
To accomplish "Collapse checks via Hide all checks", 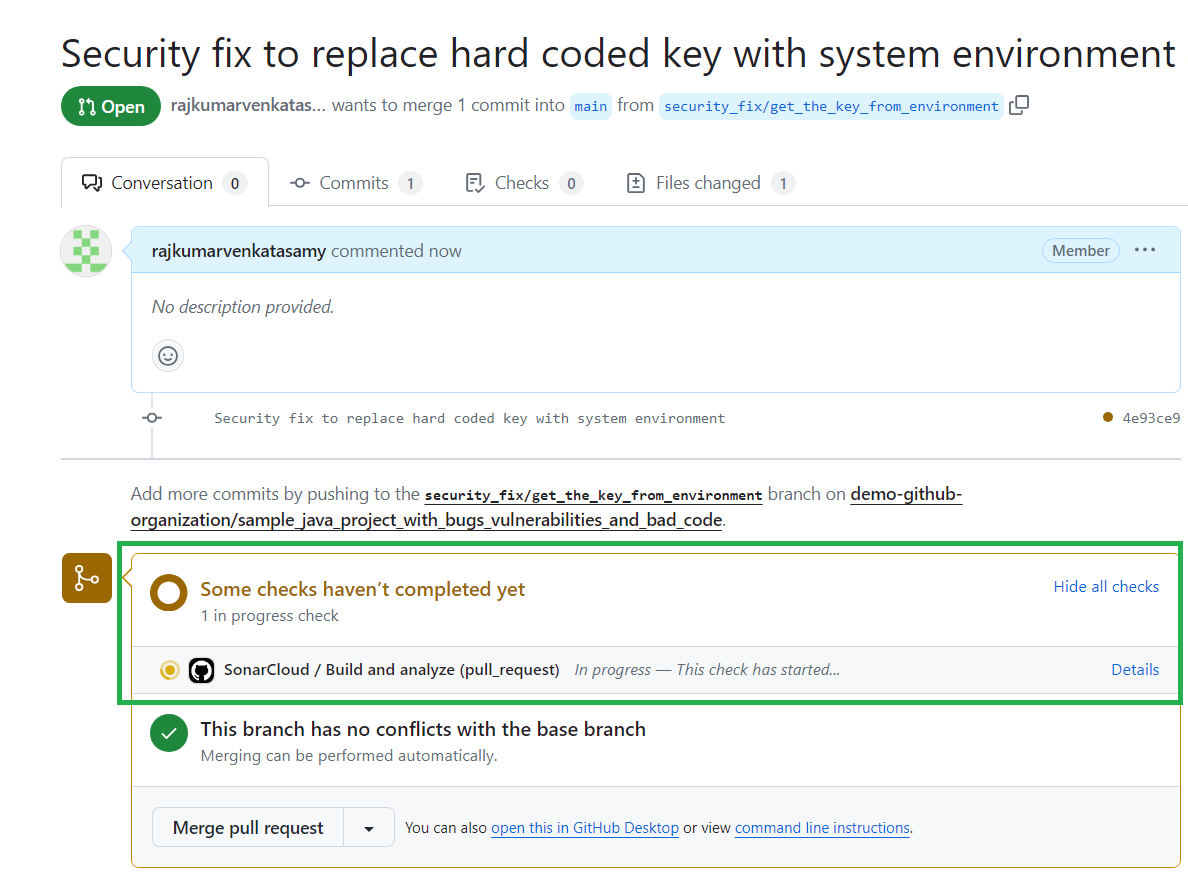I will click(x=1106, y=586).
